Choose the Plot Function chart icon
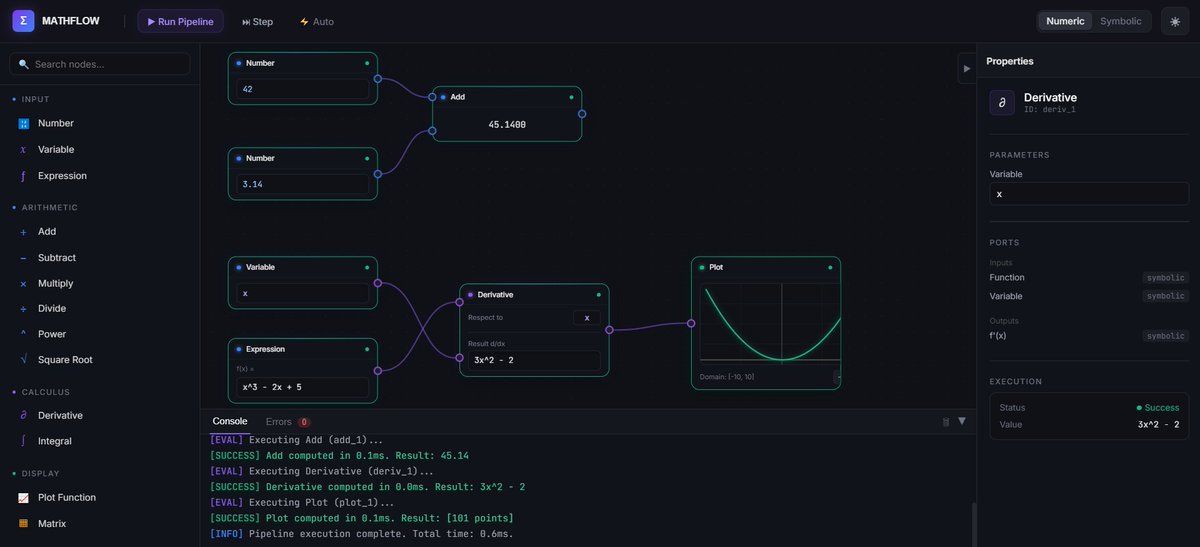 point(24,497)
